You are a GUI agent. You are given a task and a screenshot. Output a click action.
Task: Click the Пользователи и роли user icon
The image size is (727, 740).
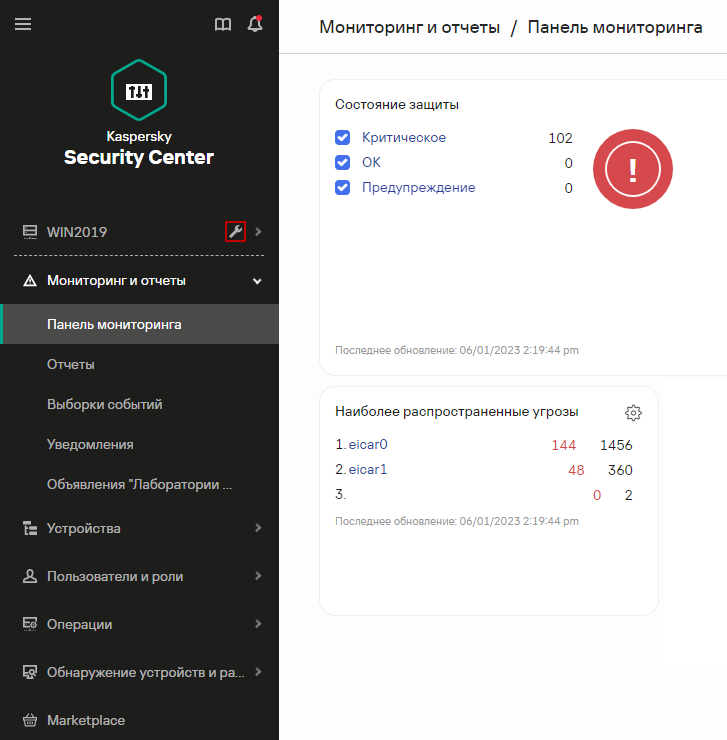[x=30, y=576]
